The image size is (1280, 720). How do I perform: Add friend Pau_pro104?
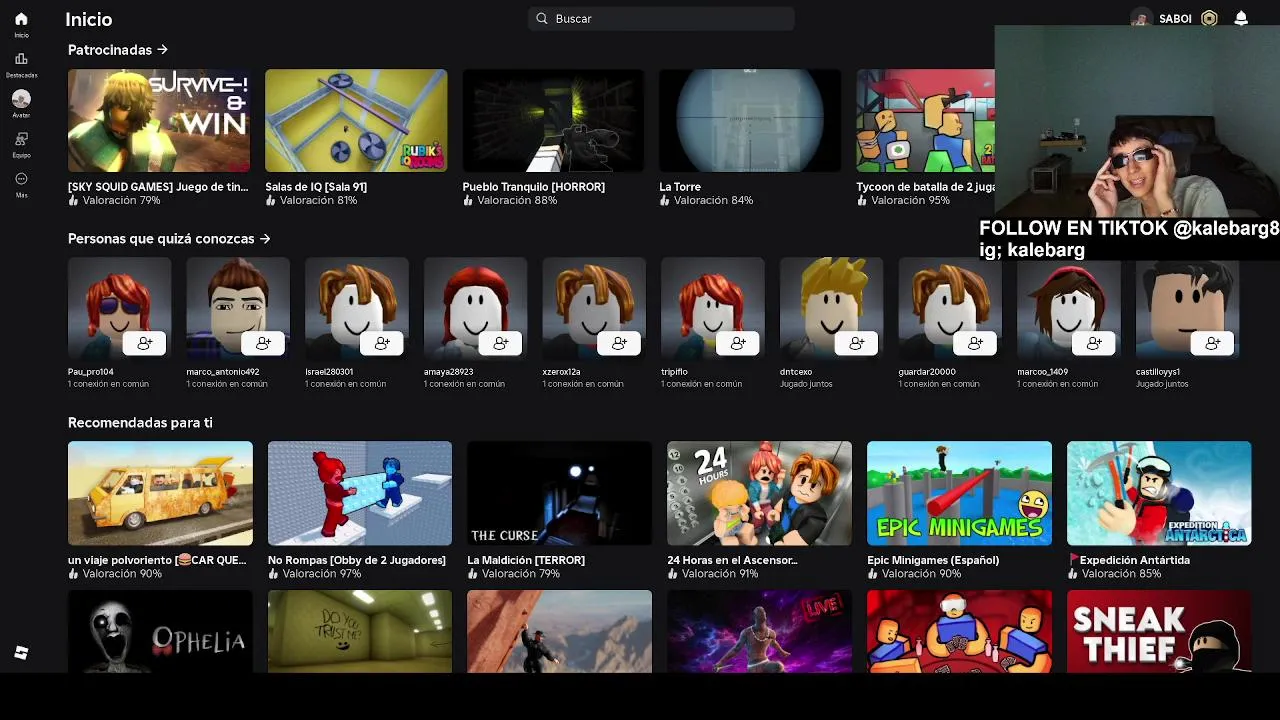(x=144, y=343)
